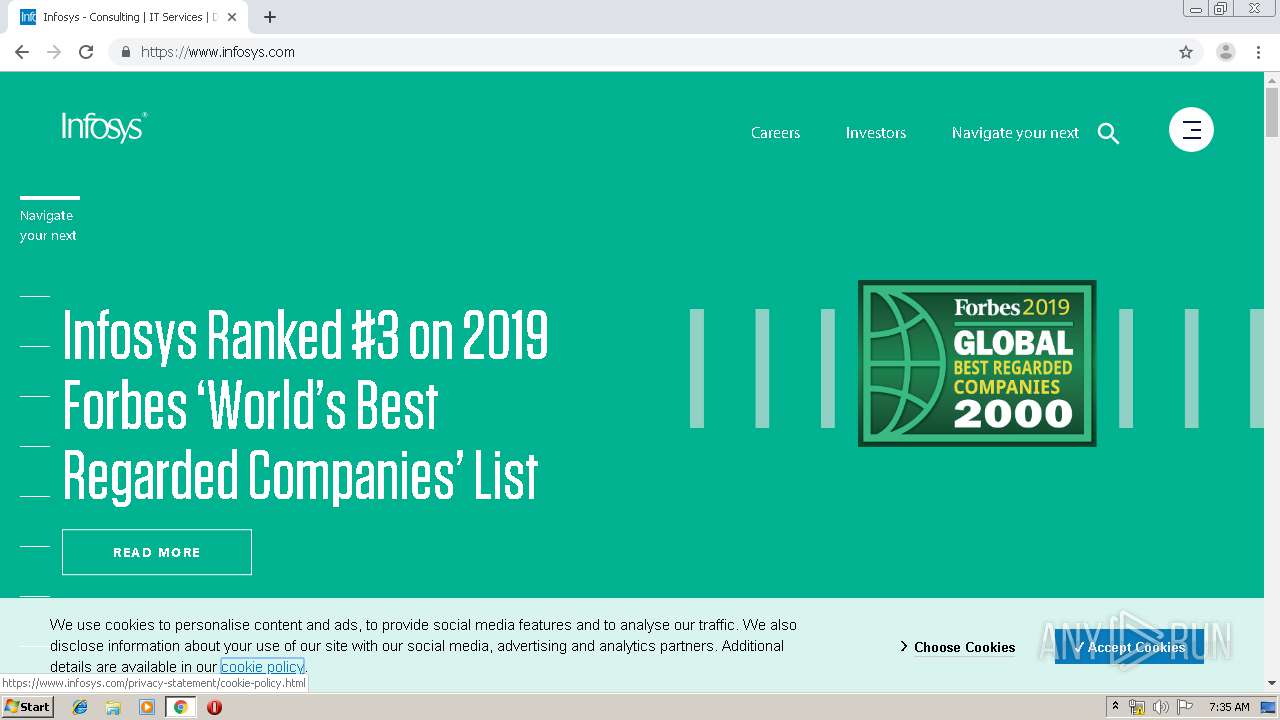Close the Infosys browser tab
This screenshot has height=720, width=1280.
coord(232,17)
